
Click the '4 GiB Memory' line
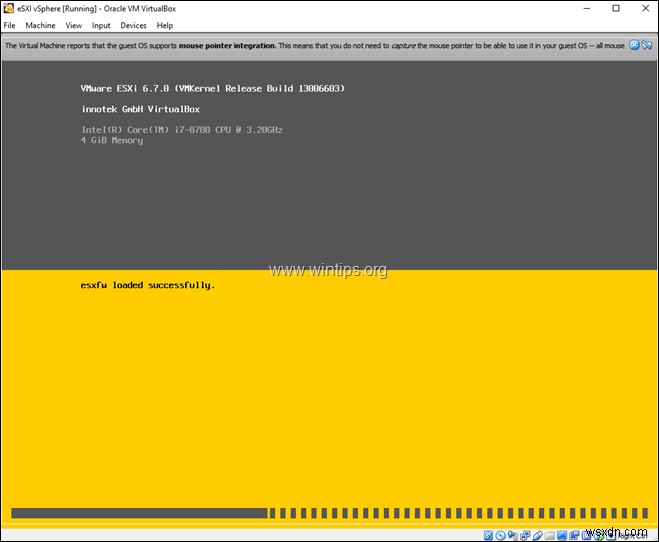[112, 141]
